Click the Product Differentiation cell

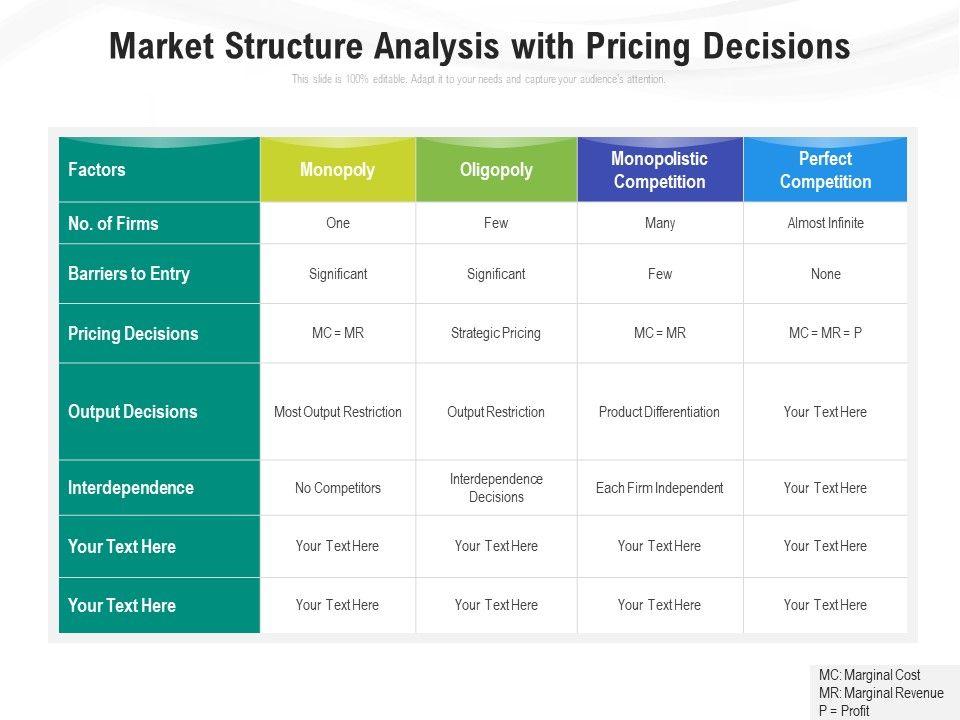[659, 412]
